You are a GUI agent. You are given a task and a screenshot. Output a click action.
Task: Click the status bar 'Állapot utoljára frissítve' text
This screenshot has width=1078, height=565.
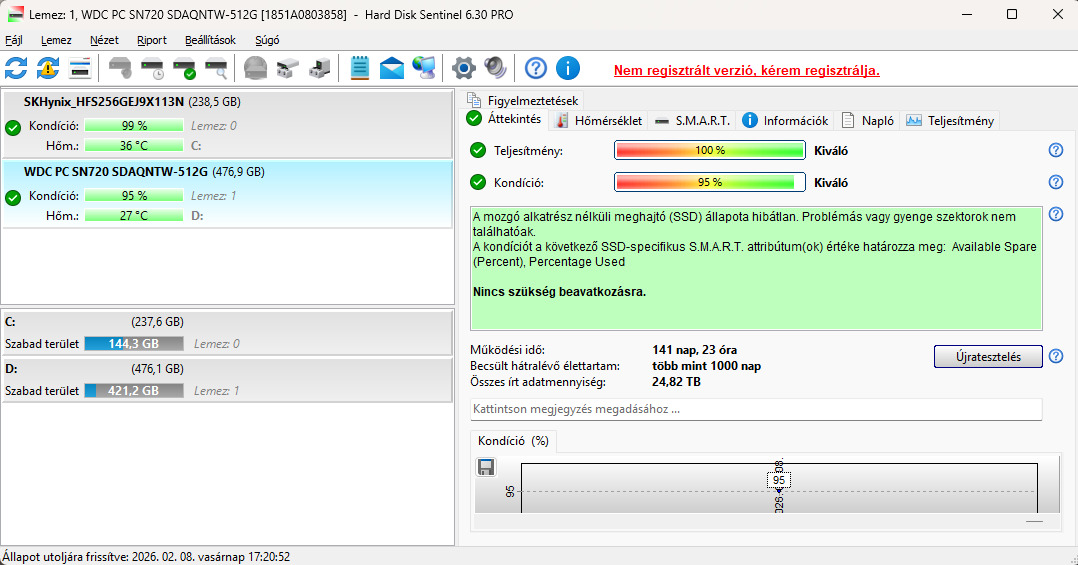pos(146,557)
